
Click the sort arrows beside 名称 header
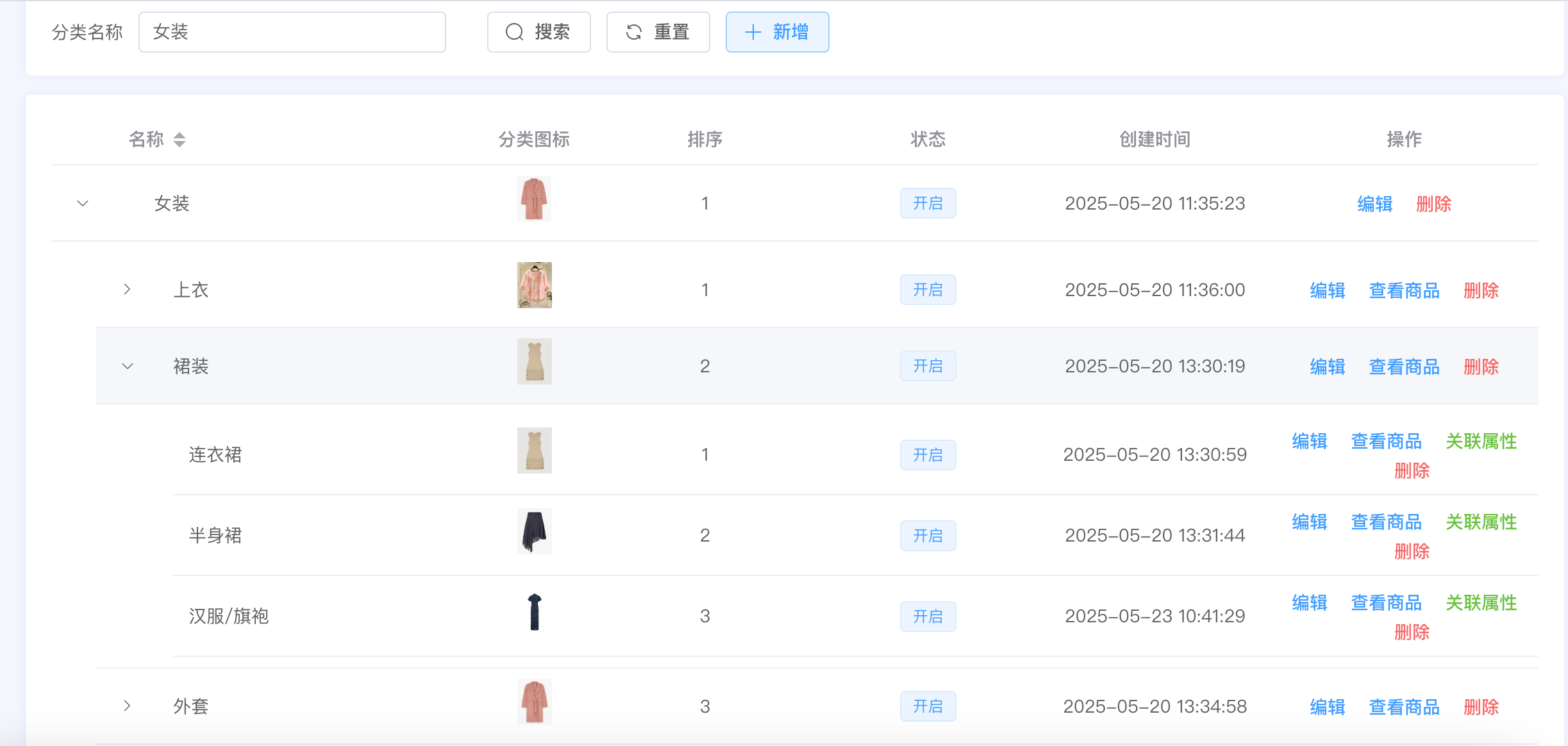pyautogui.click(x=179, y=139)
